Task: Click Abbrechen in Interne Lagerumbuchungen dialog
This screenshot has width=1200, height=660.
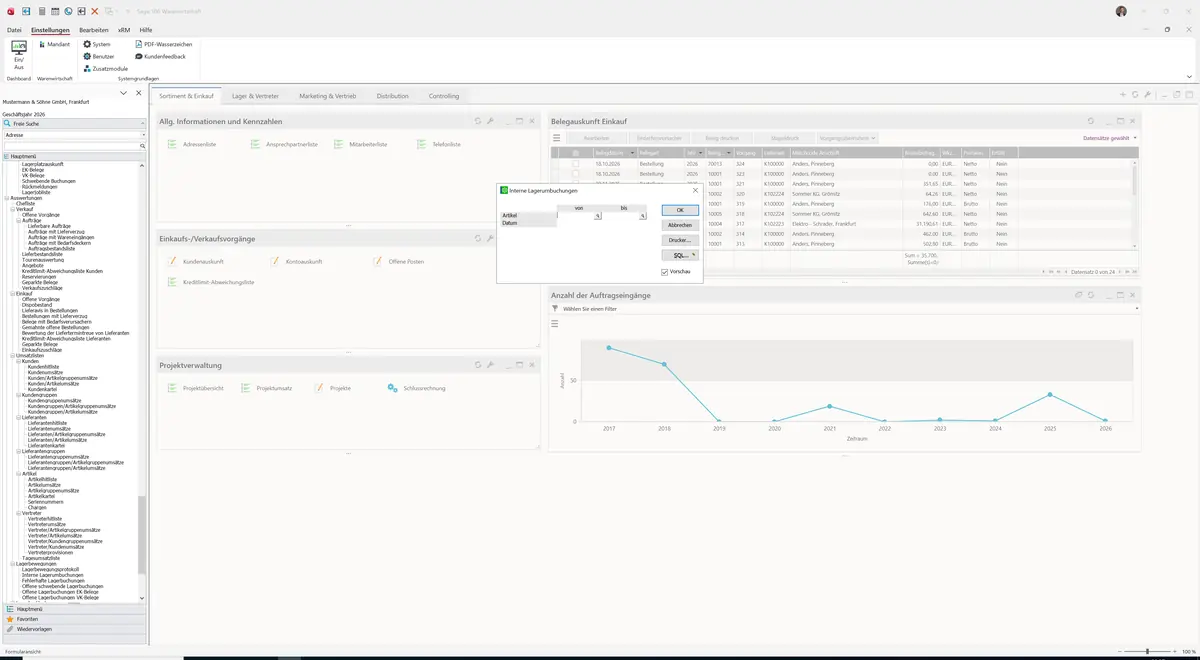Action: pyautogui.click(x=680, y=225)
